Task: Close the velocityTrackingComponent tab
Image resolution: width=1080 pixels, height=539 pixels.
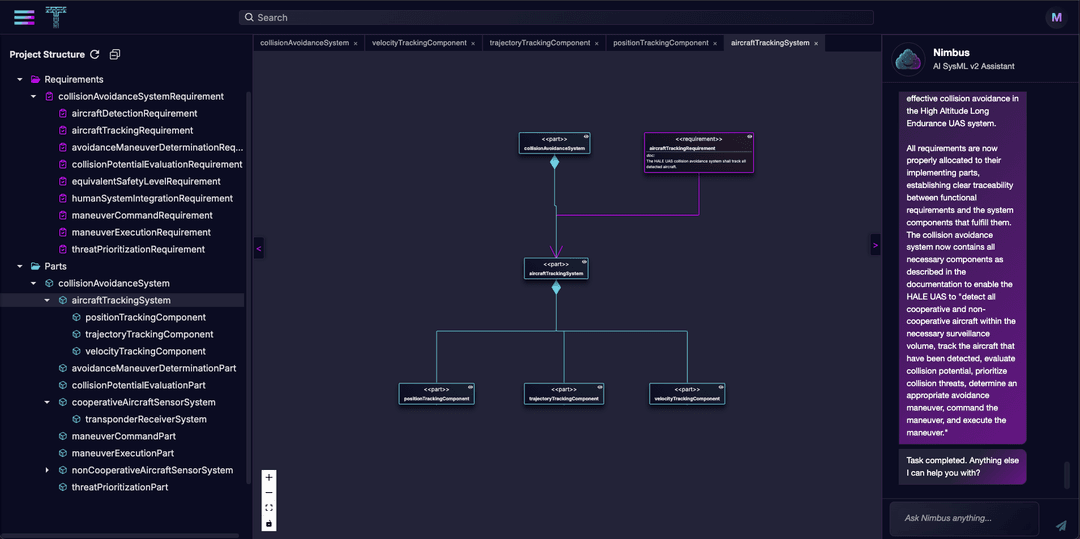Action: pos(473,43)
